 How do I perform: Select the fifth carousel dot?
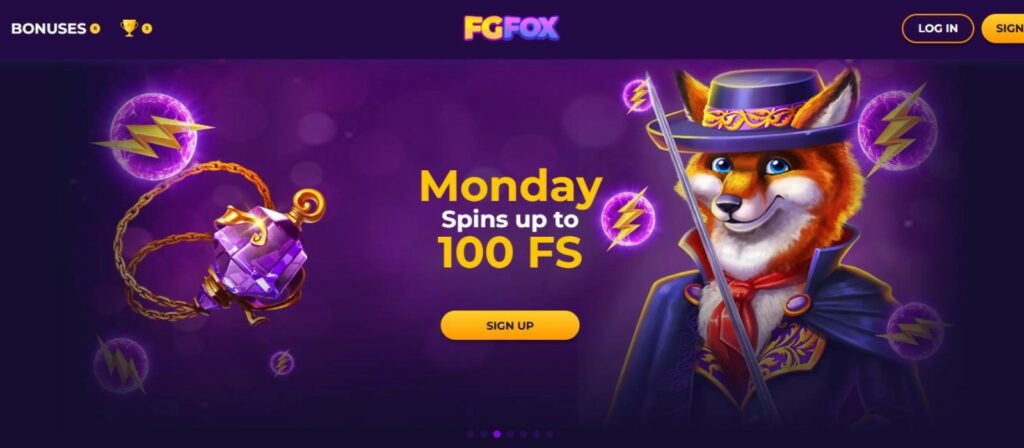(524, 434)
